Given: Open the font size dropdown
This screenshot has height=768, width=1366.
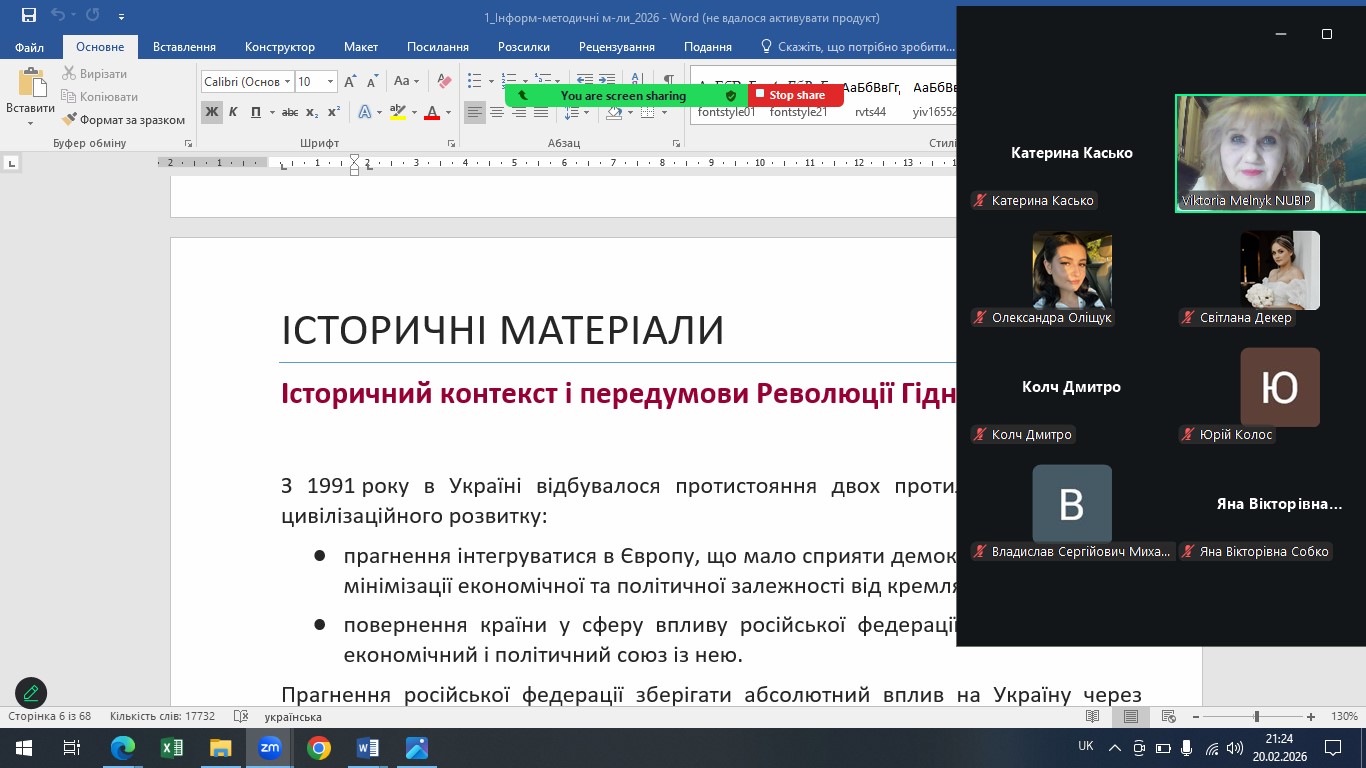Looking at the screenshot, I should click(329, 82).
